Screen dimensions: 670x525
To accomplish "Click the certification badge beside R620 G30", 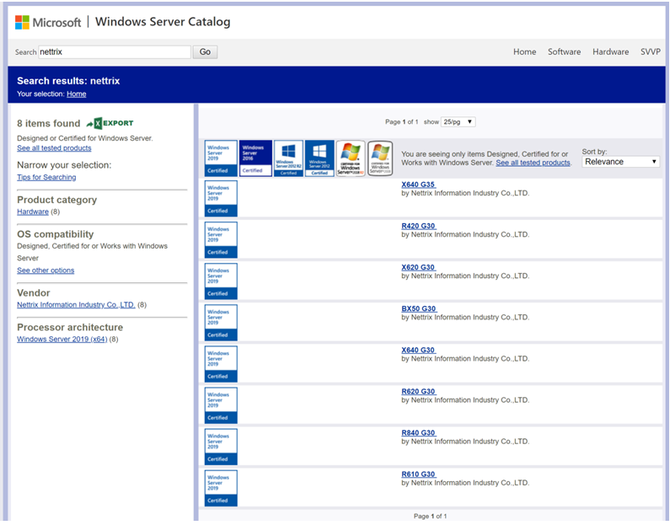I will click(221, 406).
